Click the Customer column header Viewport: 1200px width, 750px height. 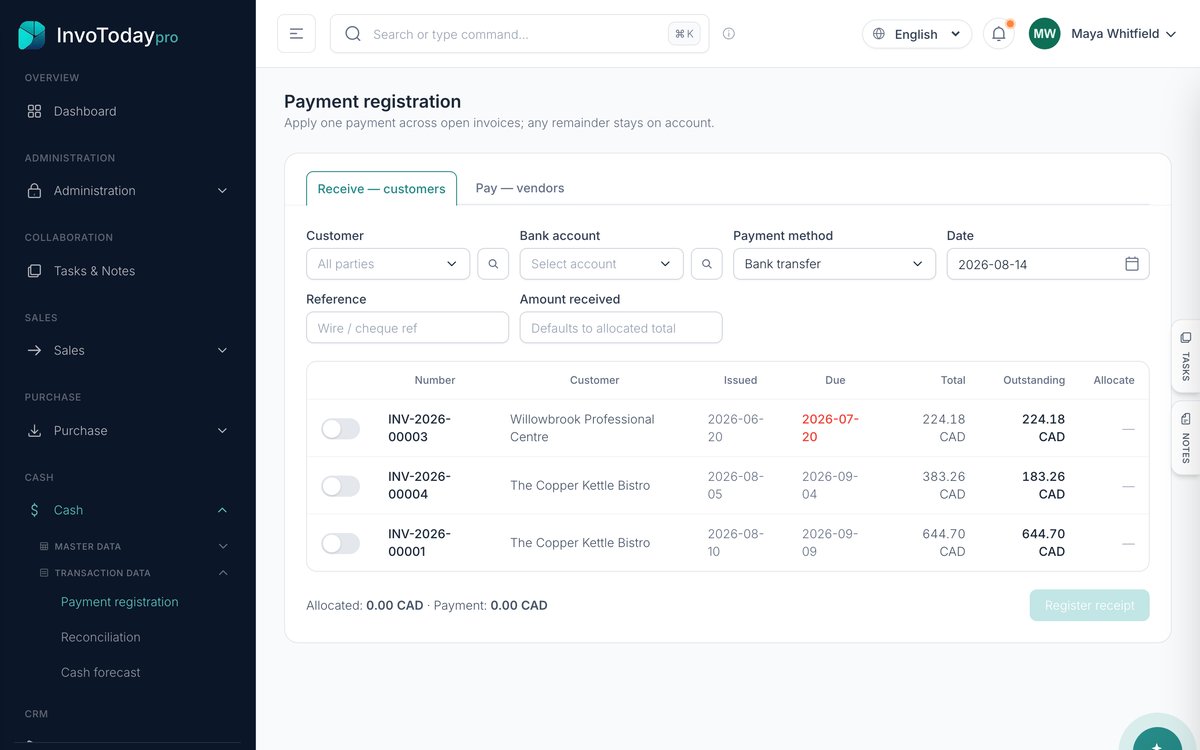(x=595, y=380)
